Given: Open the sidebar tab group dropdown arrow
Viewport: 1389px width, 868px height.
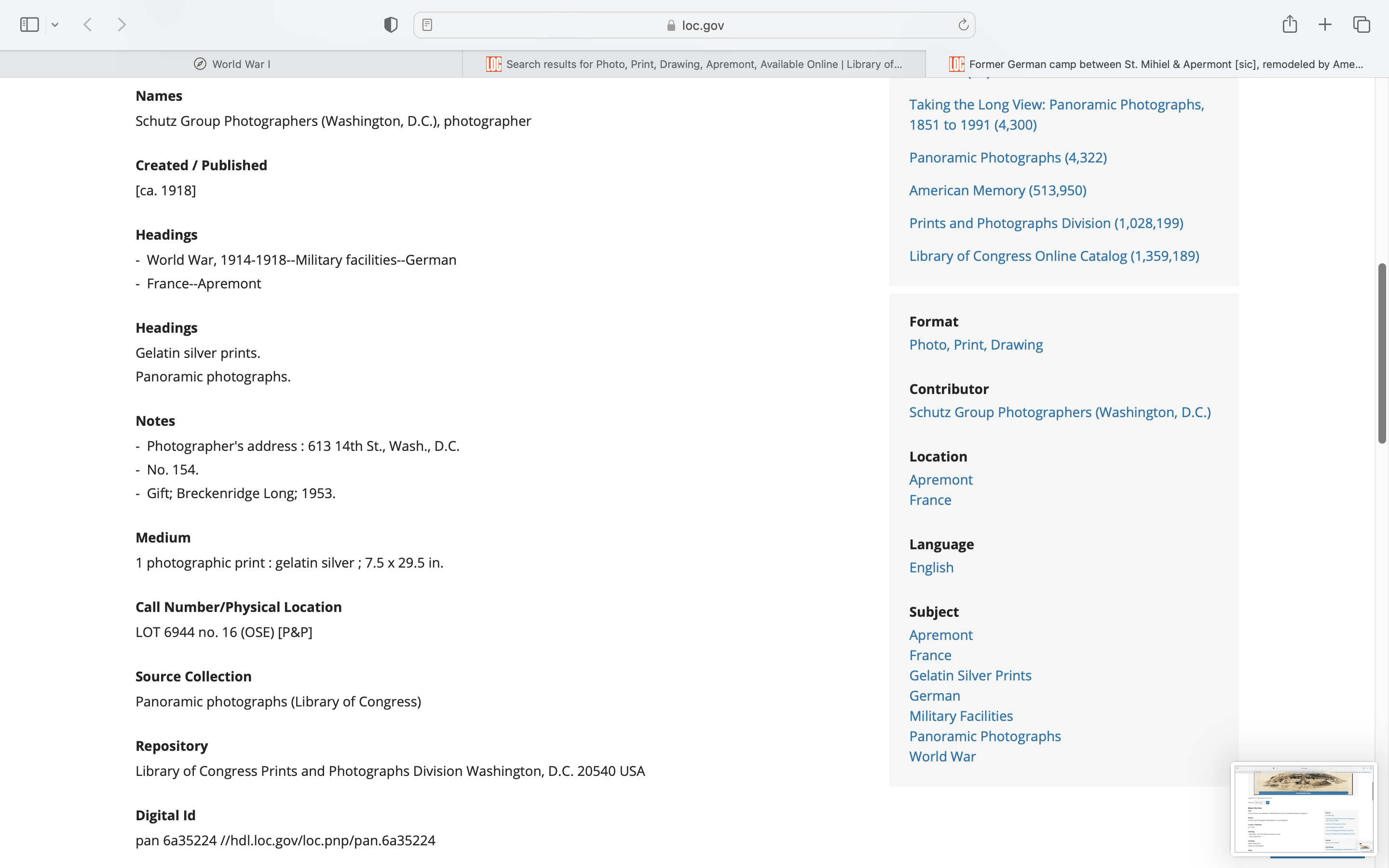Looking at the screenshot, I should coord(55,25).
